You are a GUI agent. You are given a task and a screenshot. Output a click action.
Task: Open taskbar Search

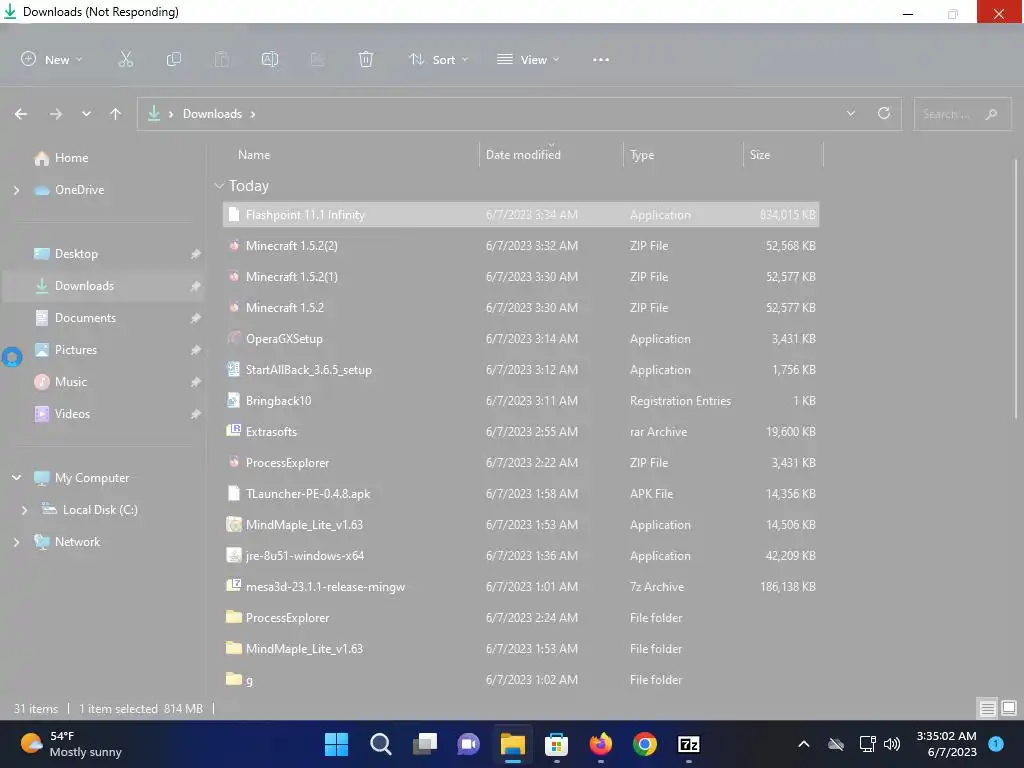pyautogui.click(x=381, y=744)
